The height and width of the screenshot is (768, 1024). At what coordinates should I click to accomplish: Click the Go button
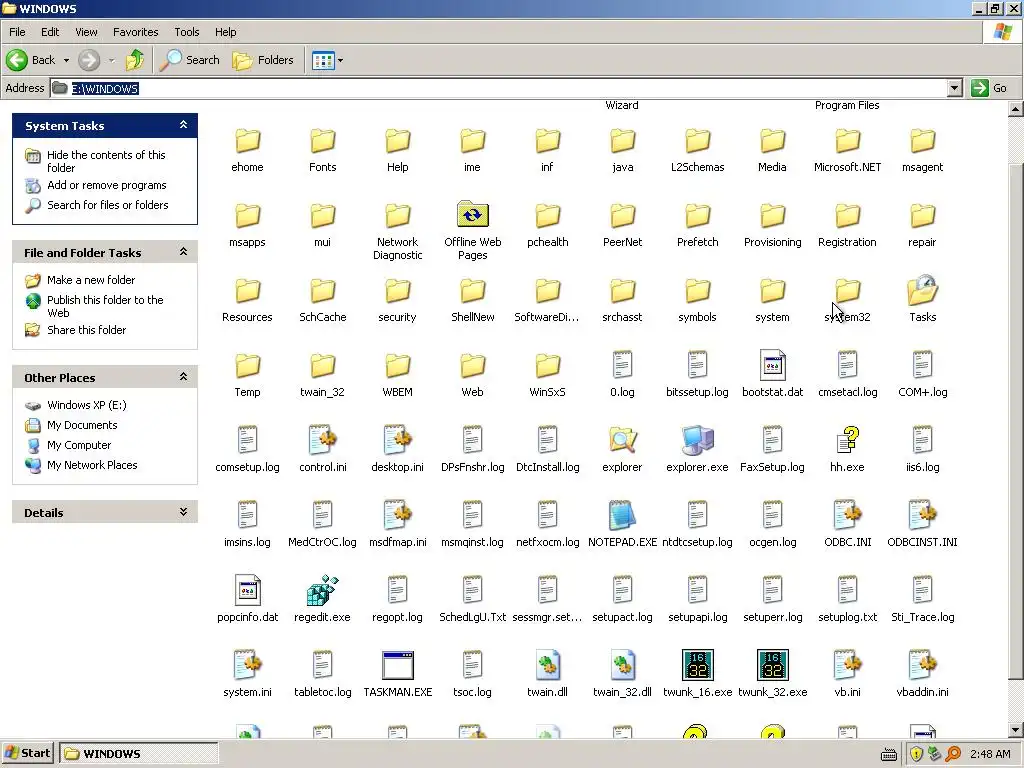(x=989, y=88)
